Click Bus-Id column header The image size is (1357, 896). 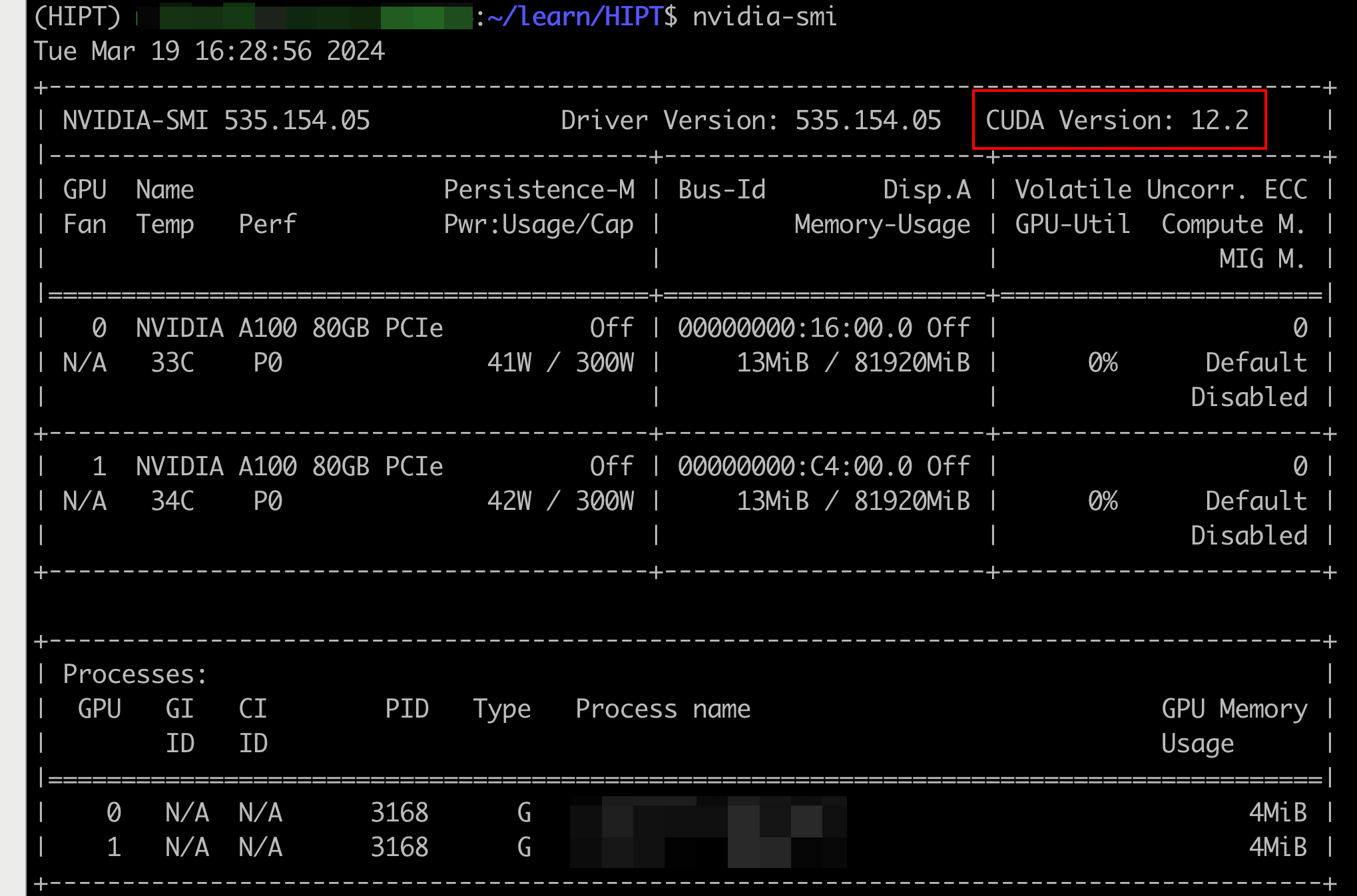[722, 190]
